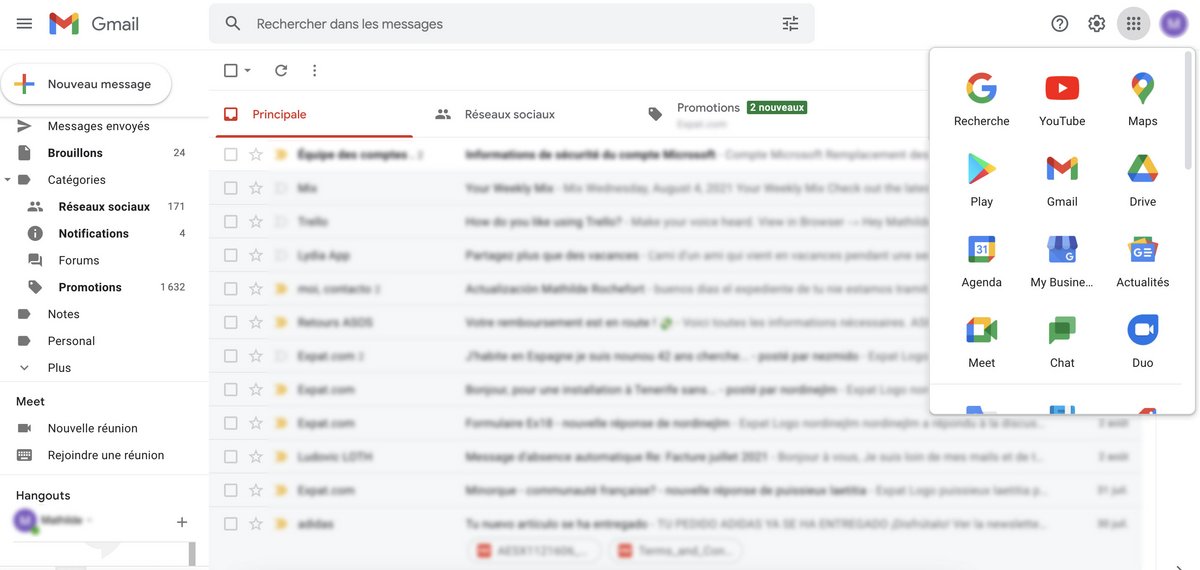Image resolution: width=1200 pixels, height=570 pixels.
Task: Switch to the Principale tab
Action: [314, 114]
